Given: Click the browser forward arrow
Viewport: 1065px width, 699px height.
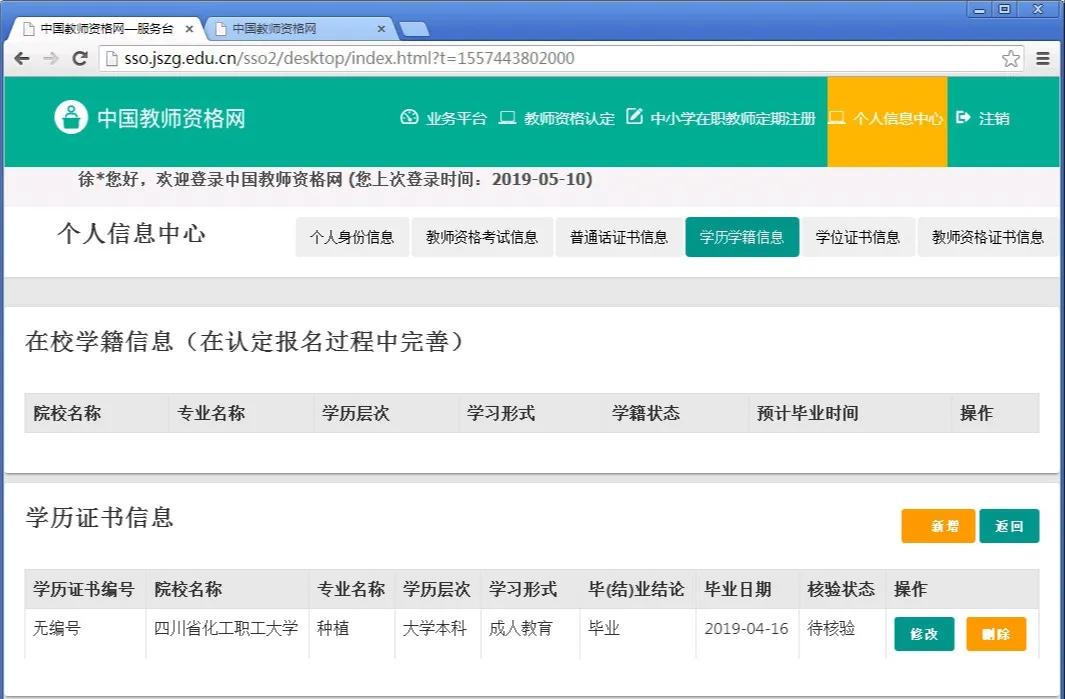Looking at the screenshot, I should coord(50,58).
